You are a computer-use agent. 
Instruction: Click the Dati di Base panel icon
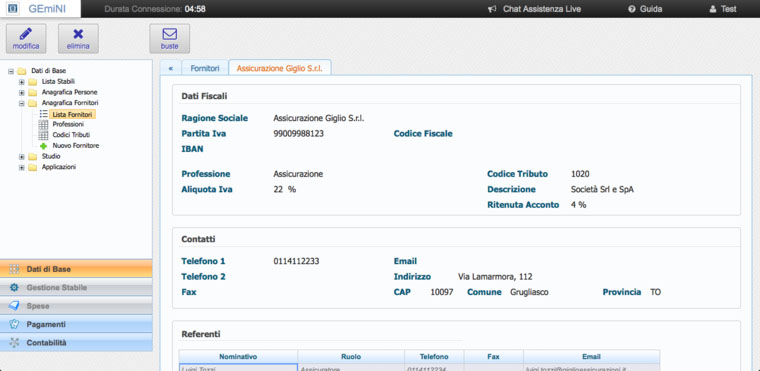15,269
